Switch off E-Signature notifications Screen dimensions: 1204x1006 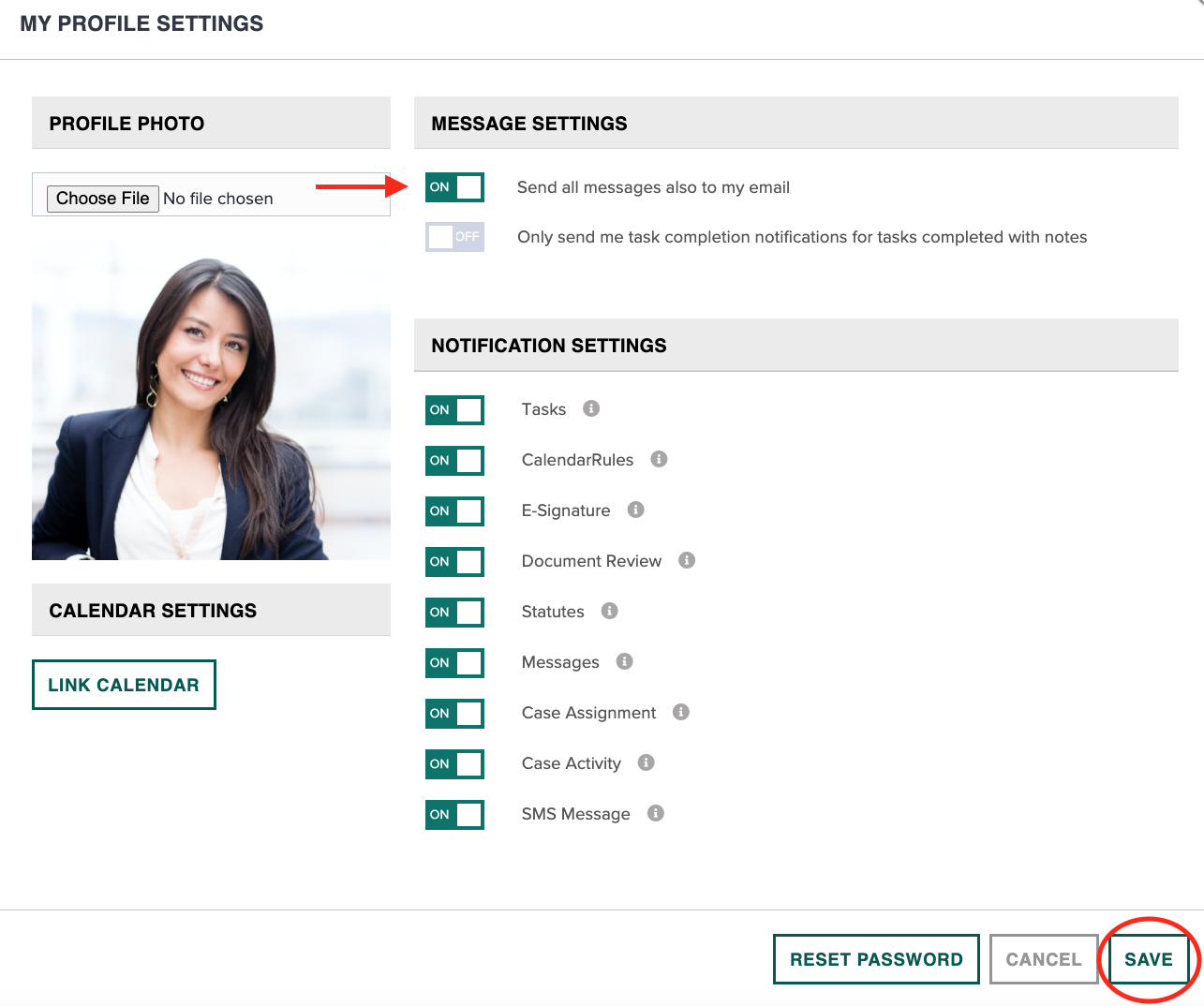(454, 511)
